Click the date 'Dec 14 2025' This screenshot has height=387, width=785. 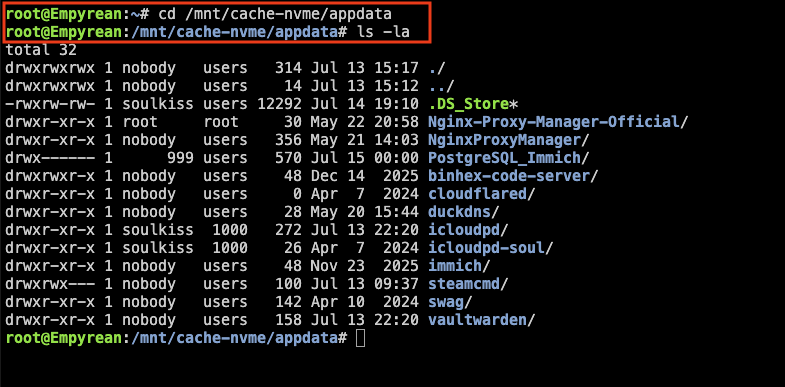364,176
